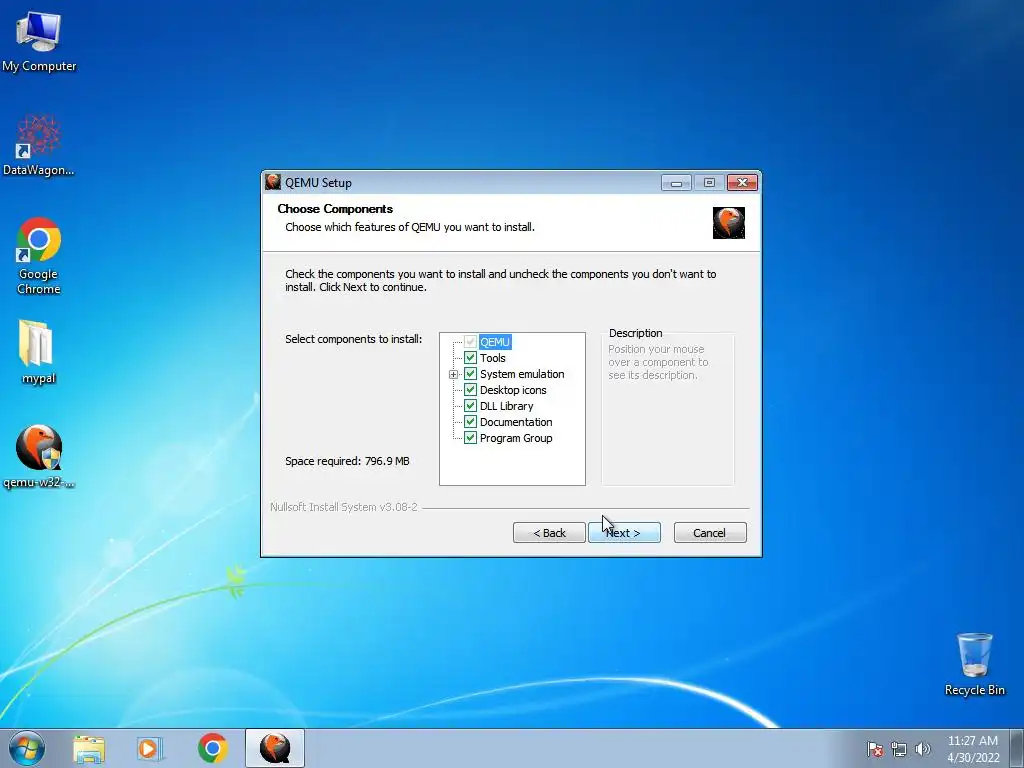
Task: Click the Next button
Action: (624, 532)
